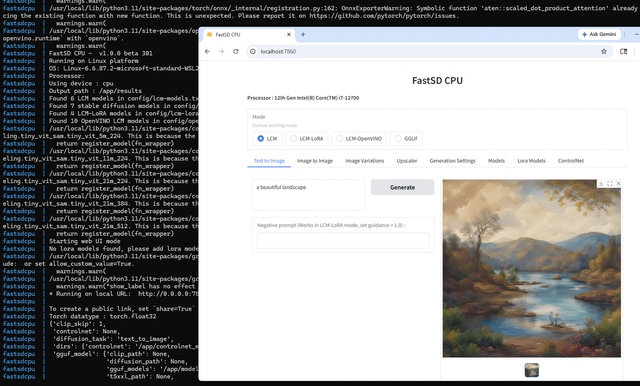Download the generated landscape image
The image size is (640, 386).
click(x=601, y=184)
